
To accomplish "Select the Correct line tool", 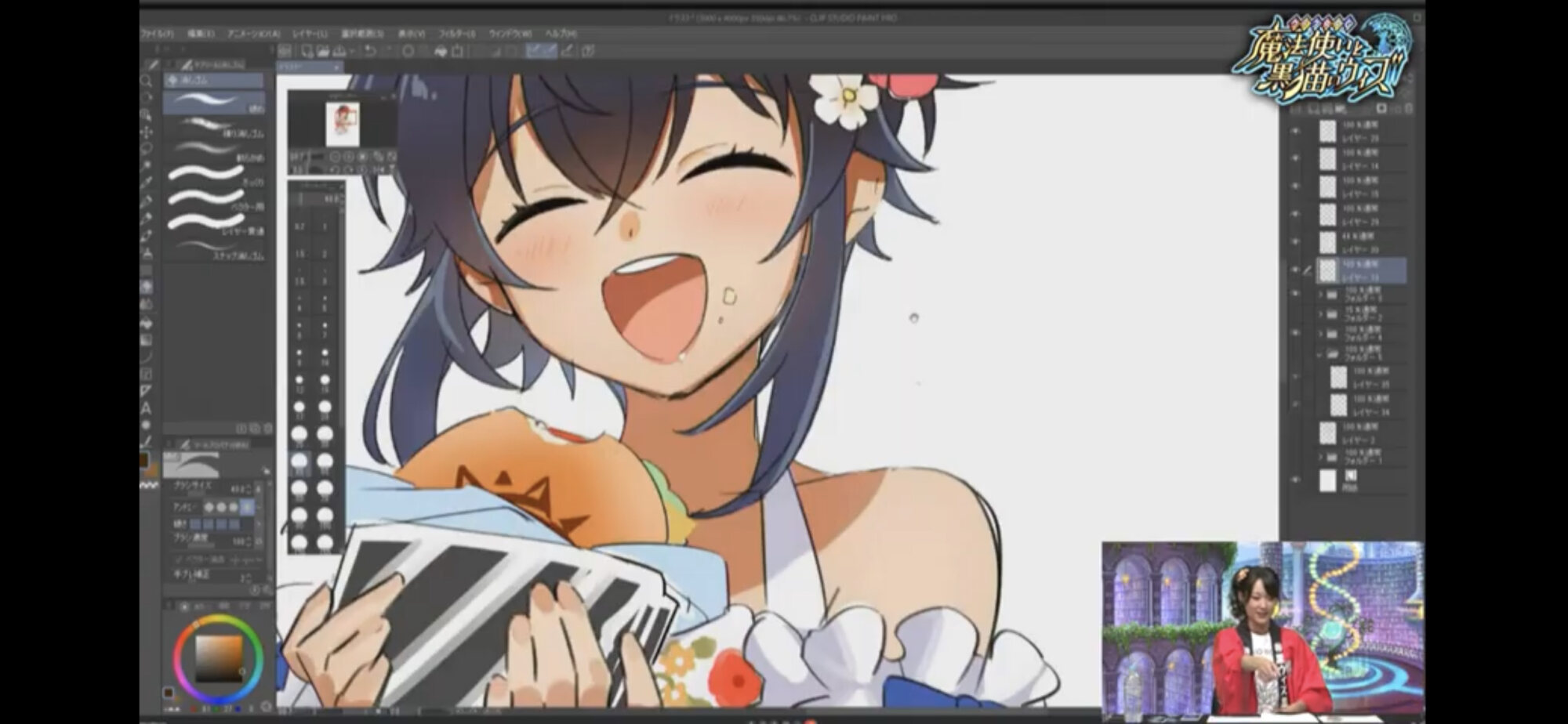I will (147, 442).
